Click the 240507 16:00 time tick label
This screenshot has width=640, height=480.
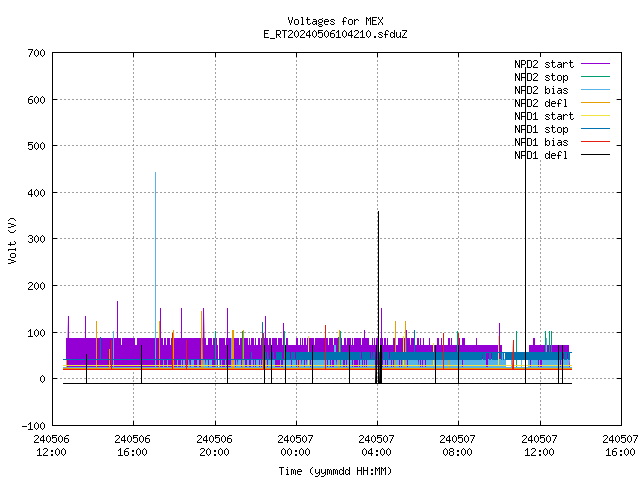(x=620, y=446)
